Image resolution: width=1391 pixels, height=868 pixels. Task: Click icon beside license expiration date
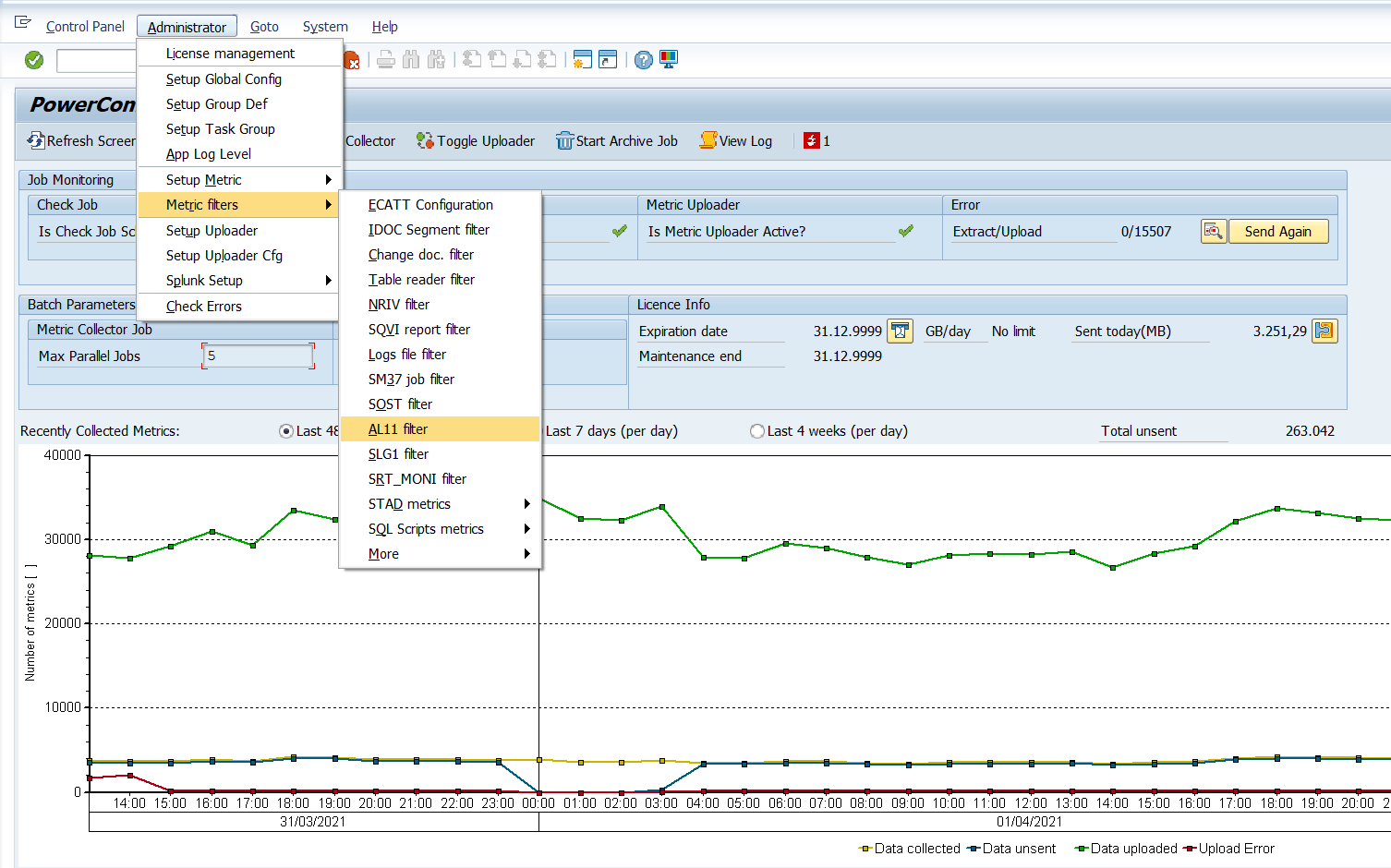click(x=900, y=331)
